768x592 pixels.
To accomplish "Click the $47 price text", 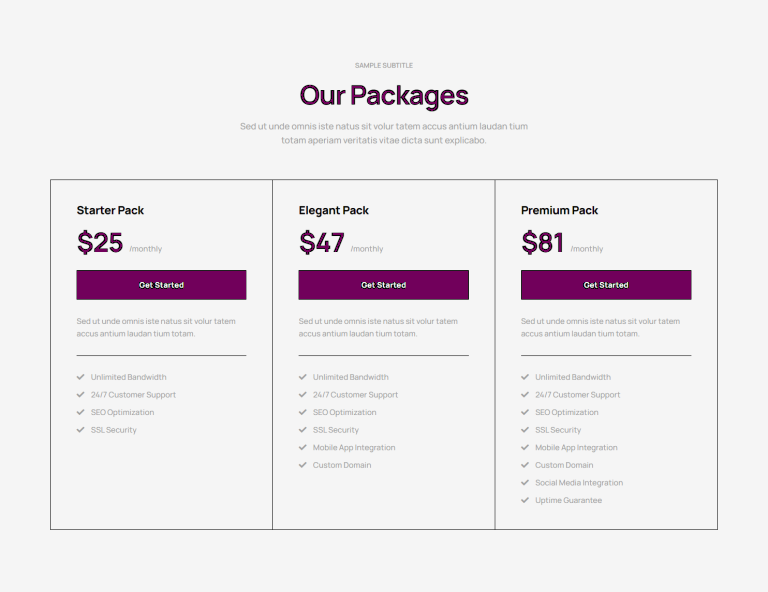I will click(x=322, y=242).
